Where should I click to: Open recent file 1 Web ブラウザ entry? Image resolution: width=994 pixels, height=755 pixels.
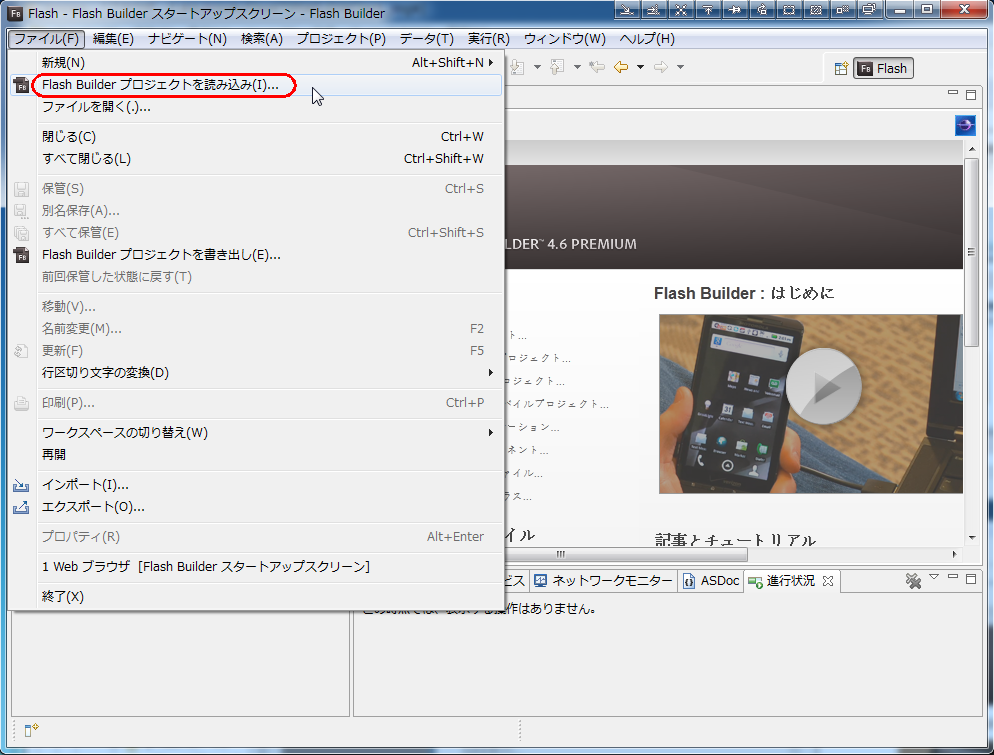coord(257,566)
